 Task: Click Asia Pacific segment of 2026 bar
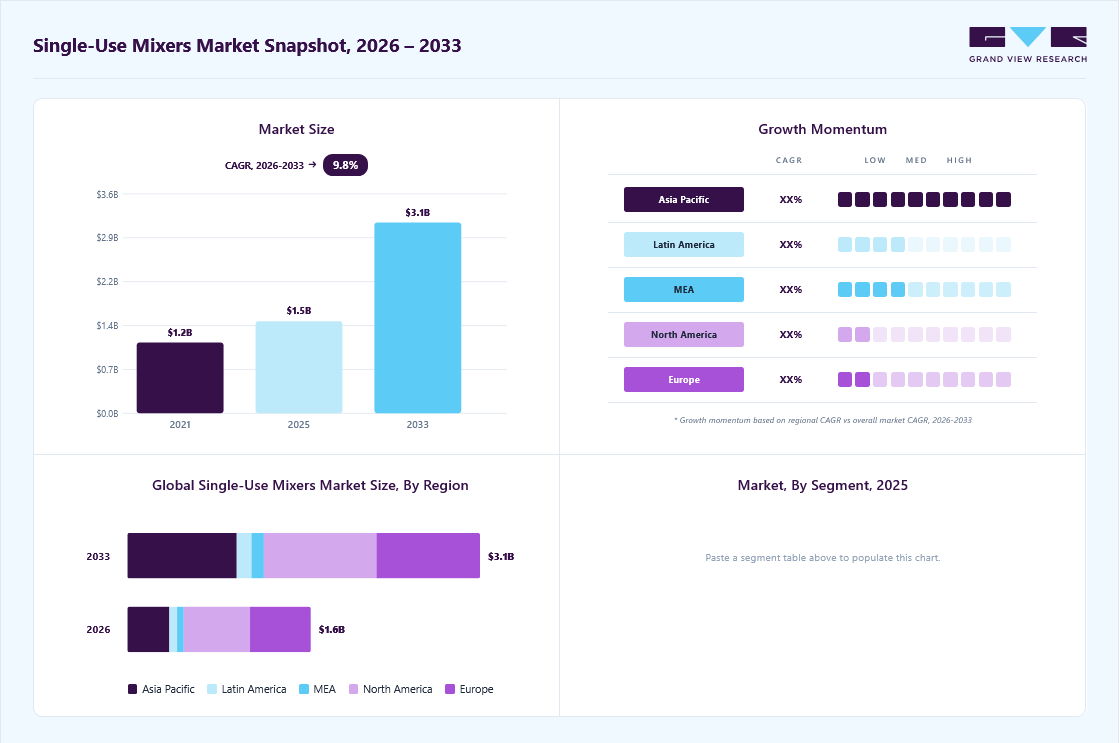149,629
